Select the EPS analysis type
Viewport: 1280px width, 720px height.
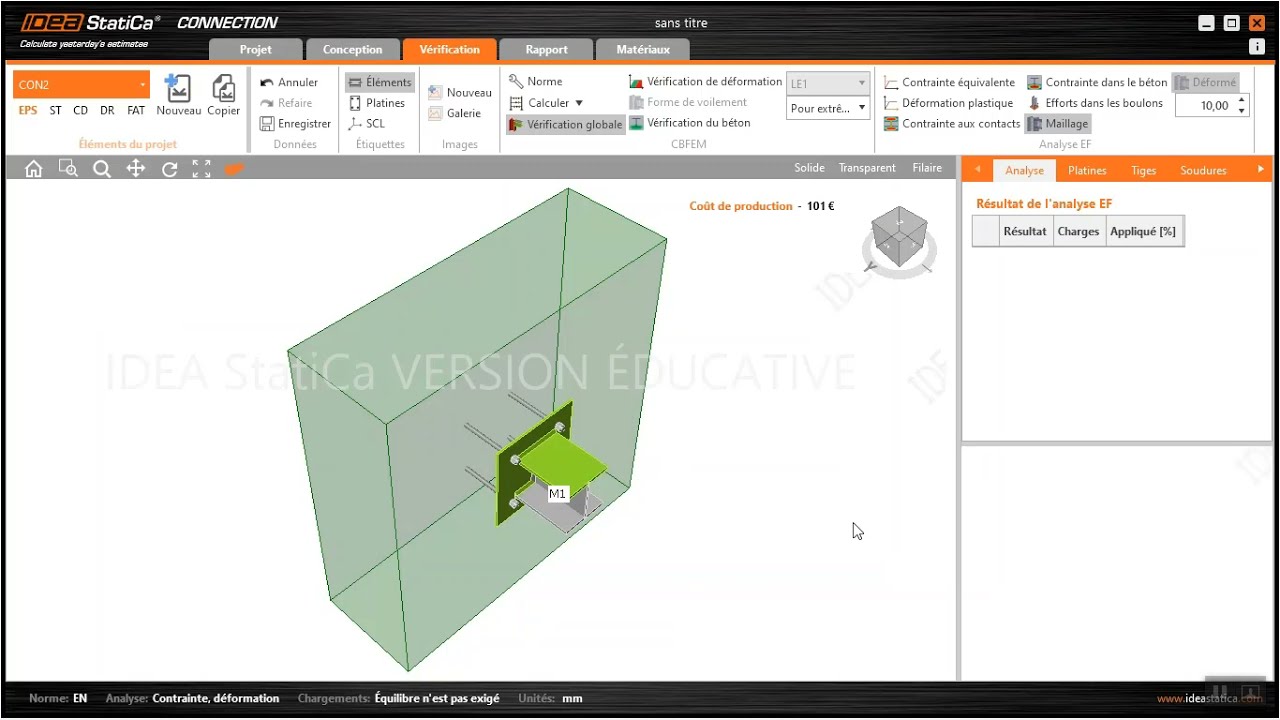[x=28, y=111]
